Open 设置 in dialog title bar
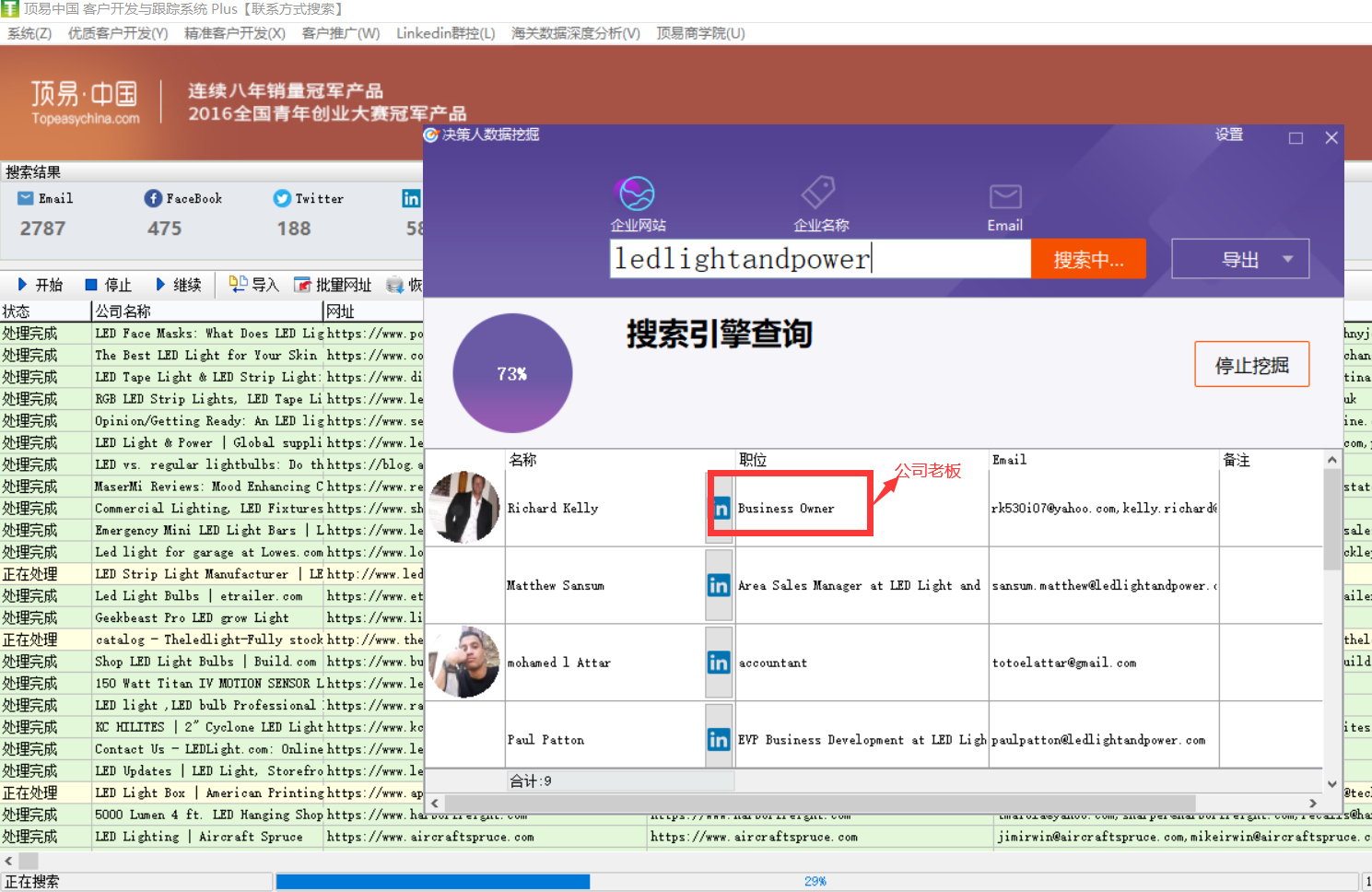The image size is (1372, 892). coord(1229,135)
